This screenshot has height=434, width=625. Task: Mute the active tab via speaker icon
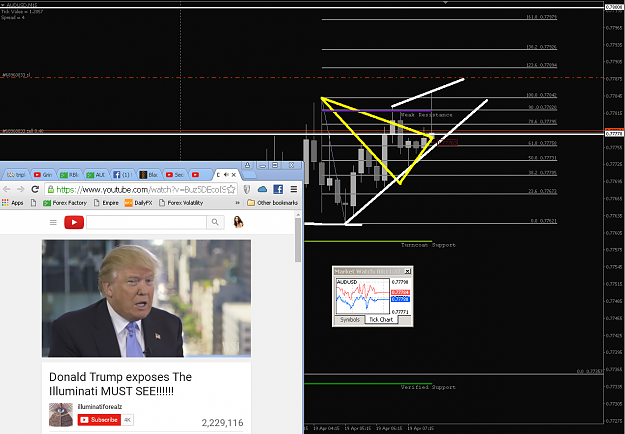(x=226, y=175)
